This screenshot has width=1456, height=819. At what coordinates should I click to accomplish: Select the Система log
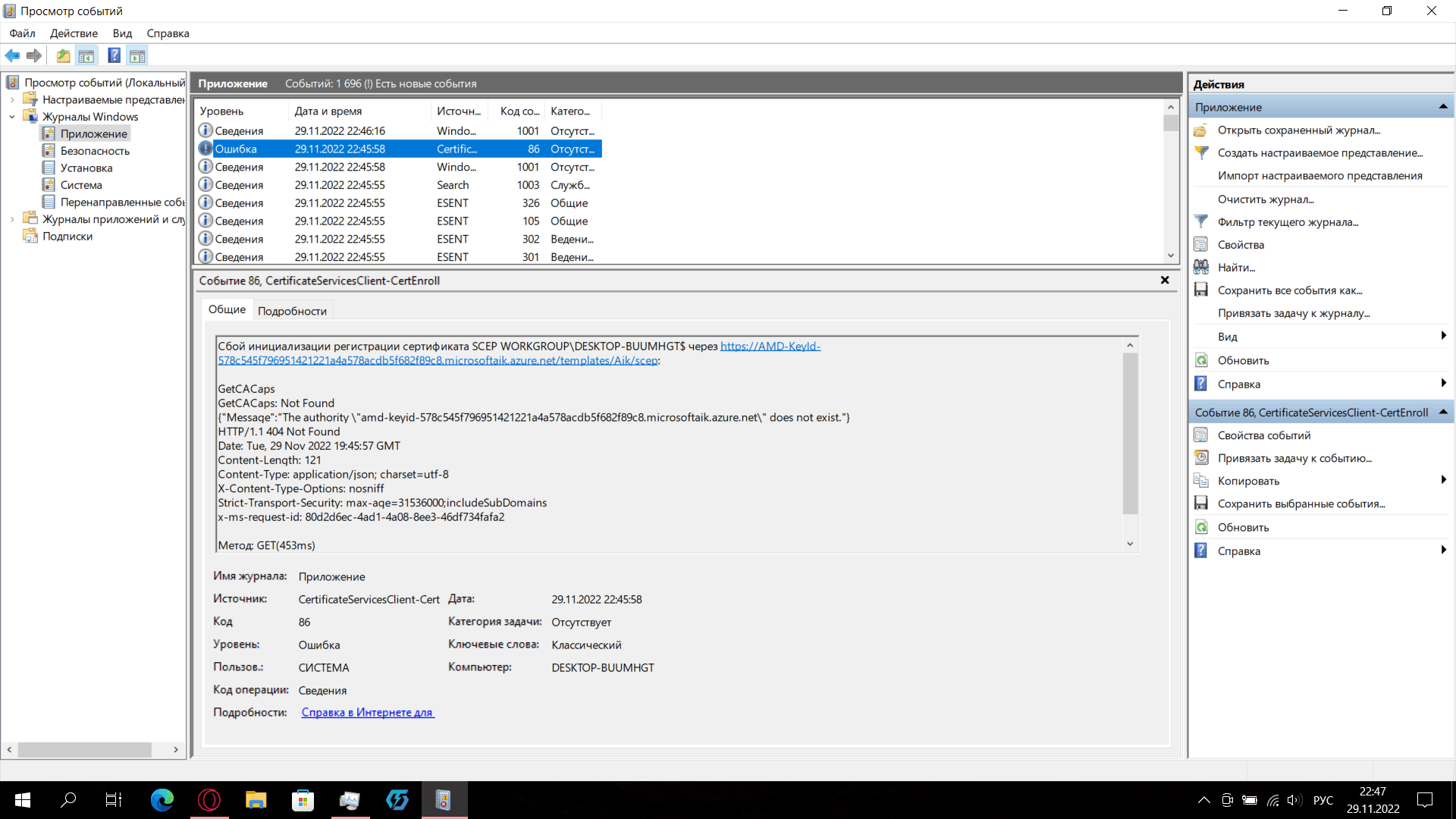(x=81, y=185)
